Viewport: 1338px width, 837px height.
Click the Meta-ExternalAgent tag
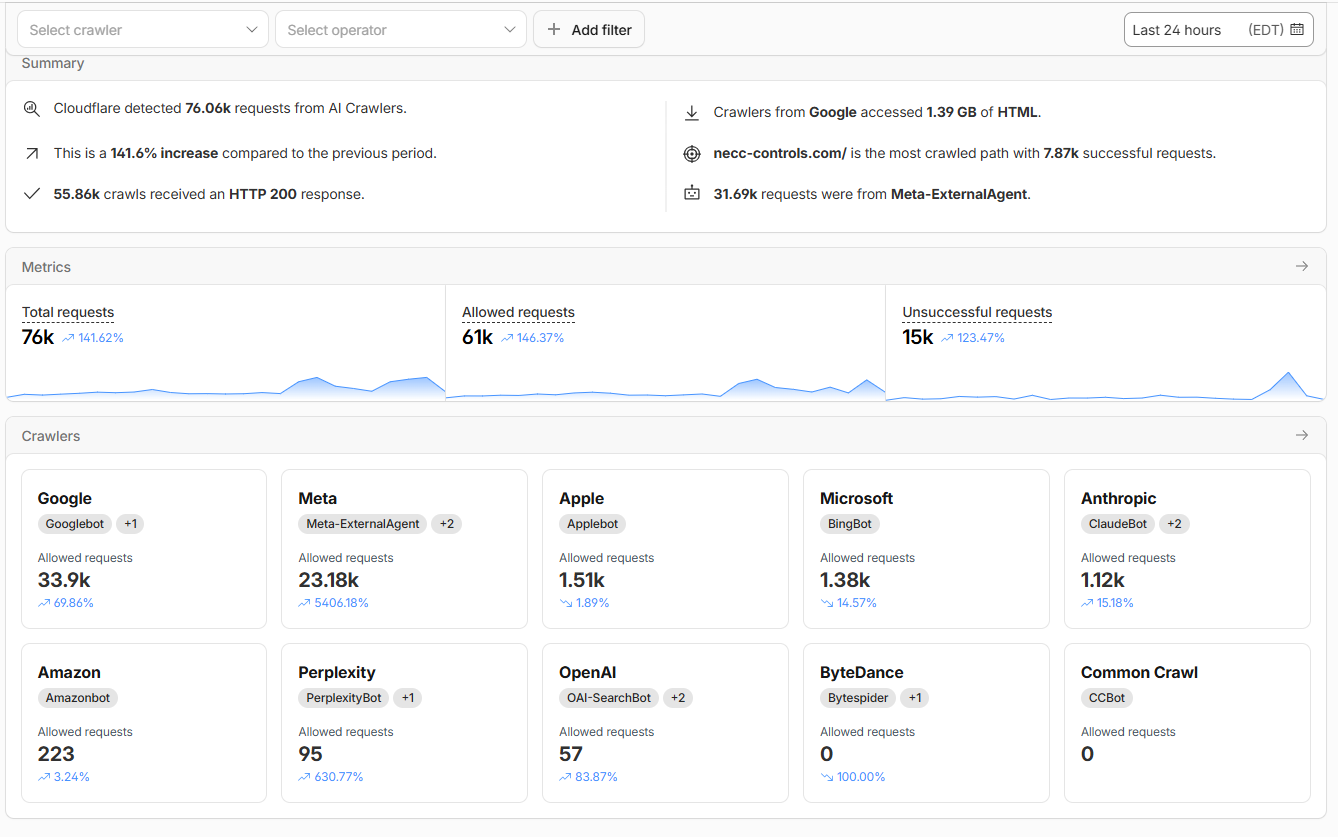(363, 524)
